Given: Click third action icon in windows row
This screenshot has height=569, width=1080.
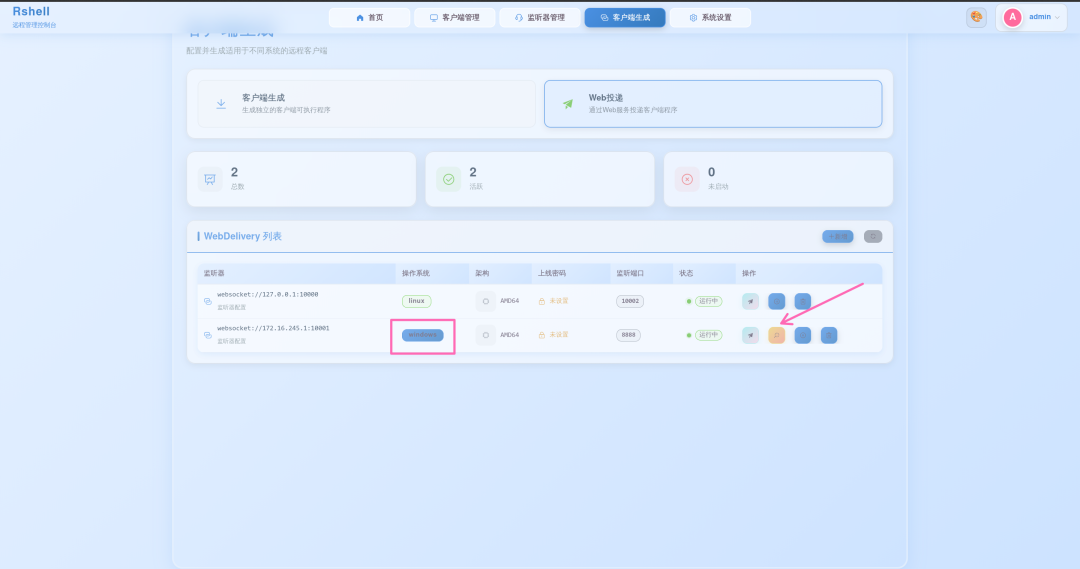Looking at the screenshot, I should [x=802, y=335].
